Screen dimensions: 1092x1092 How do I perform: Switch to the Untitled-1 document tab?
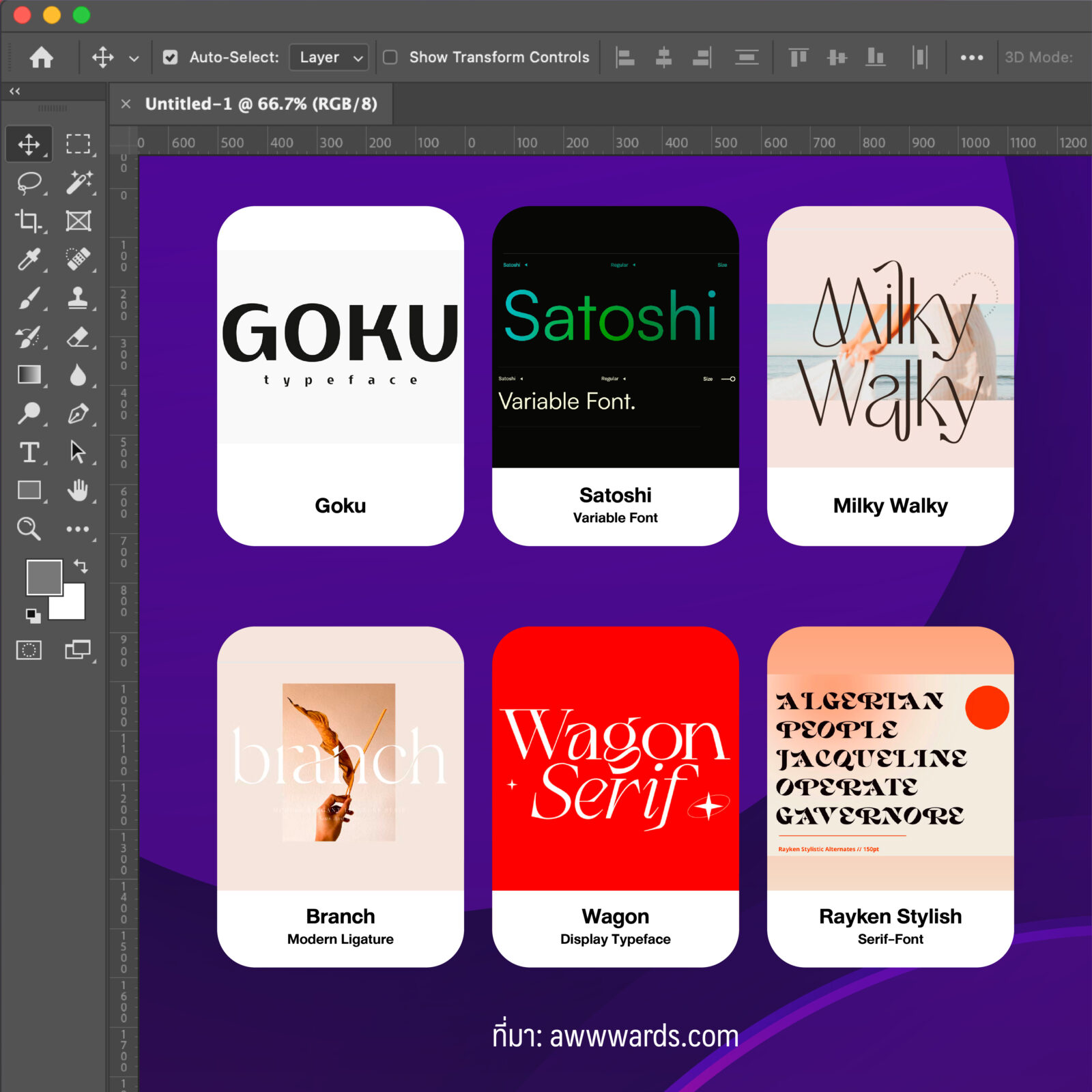[x=261, y=104]
